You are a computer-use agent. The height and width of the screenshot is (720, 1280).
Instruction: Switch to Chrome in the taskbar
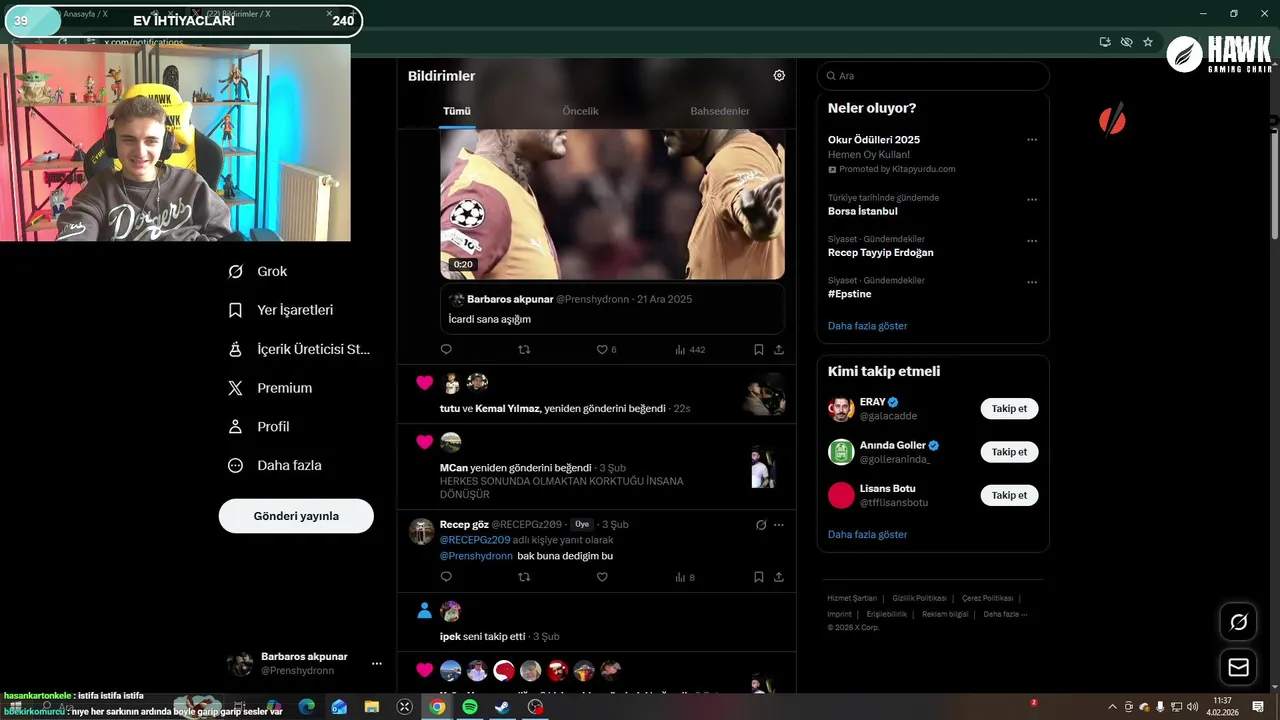tap(437, 706)
